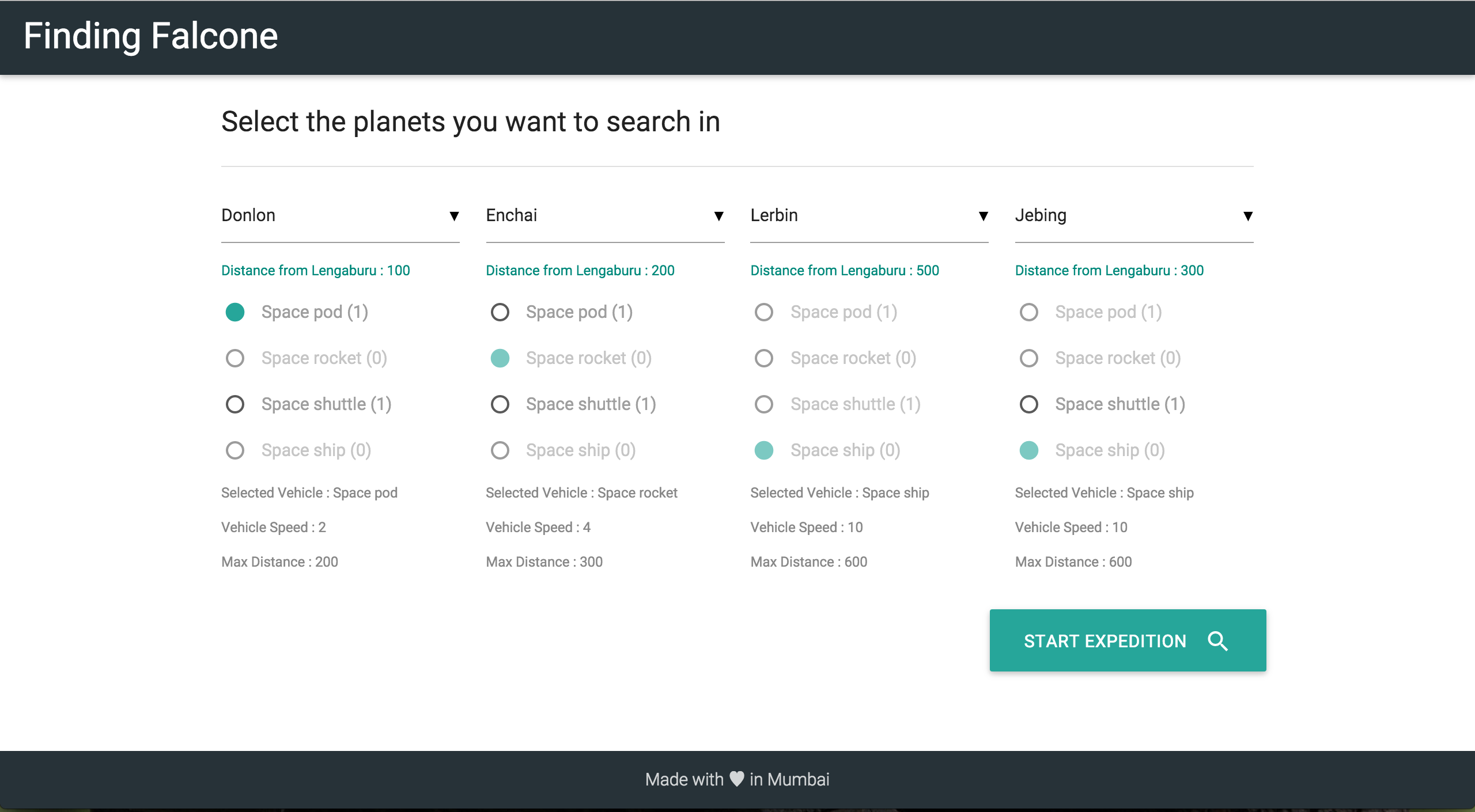This screenshot has height=812, width=1475.
Task: Click the Made with love in Mumbai footer text
Action: (x=737, y=779)
